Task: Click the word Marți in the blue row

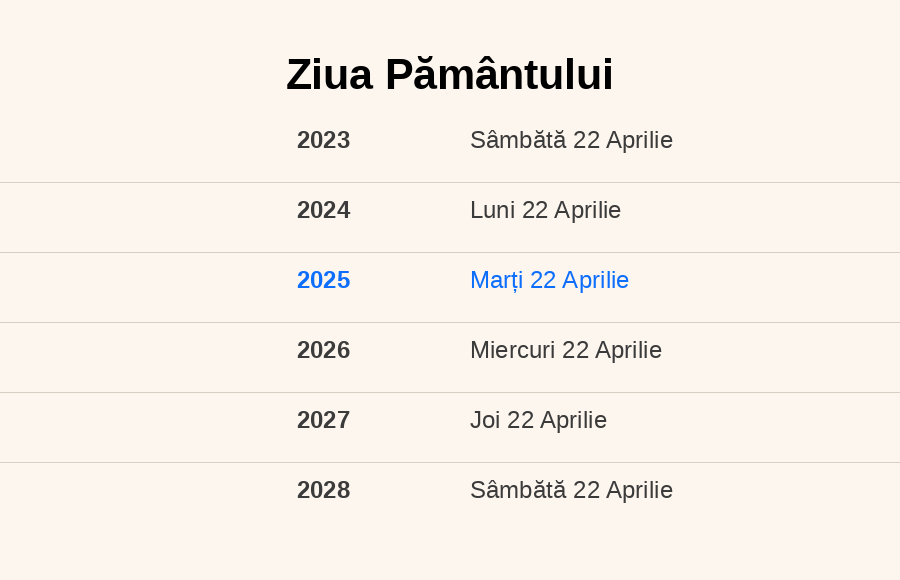Action: 496,281
